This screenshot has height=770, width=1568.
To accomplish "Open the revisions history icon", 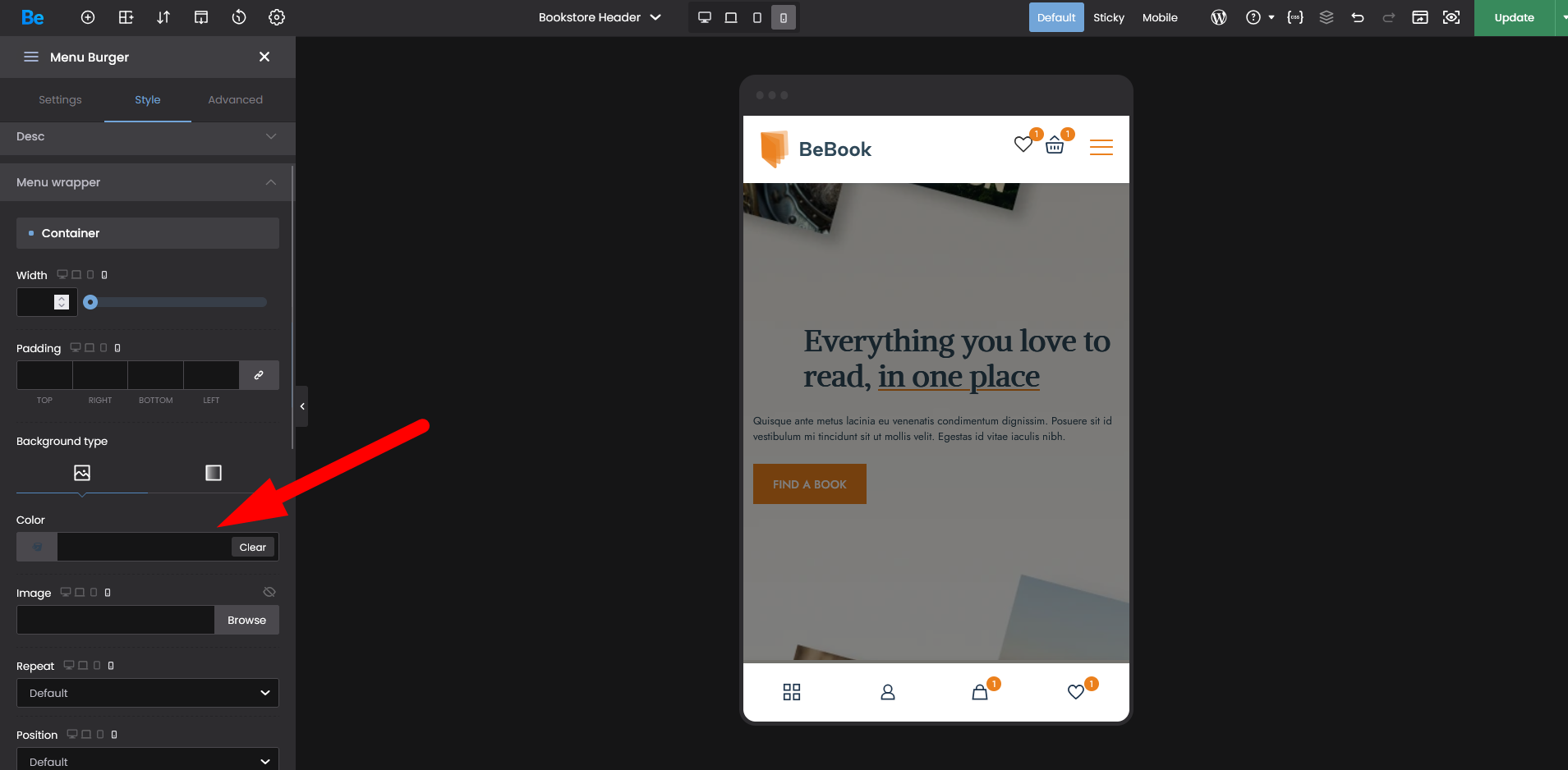I will point(239,17).
